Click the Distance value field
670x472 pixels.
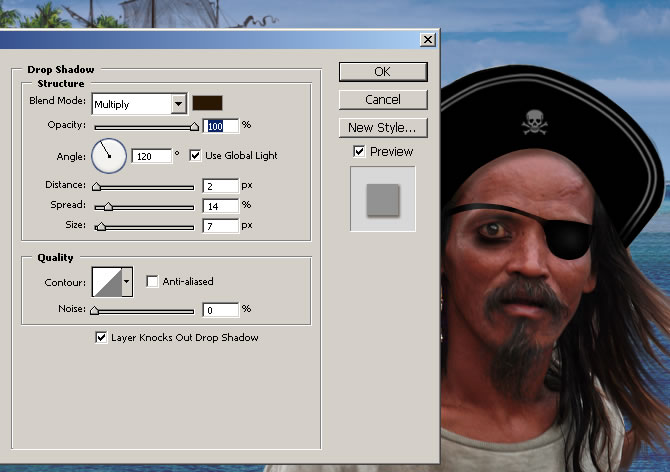coord(220,186)
